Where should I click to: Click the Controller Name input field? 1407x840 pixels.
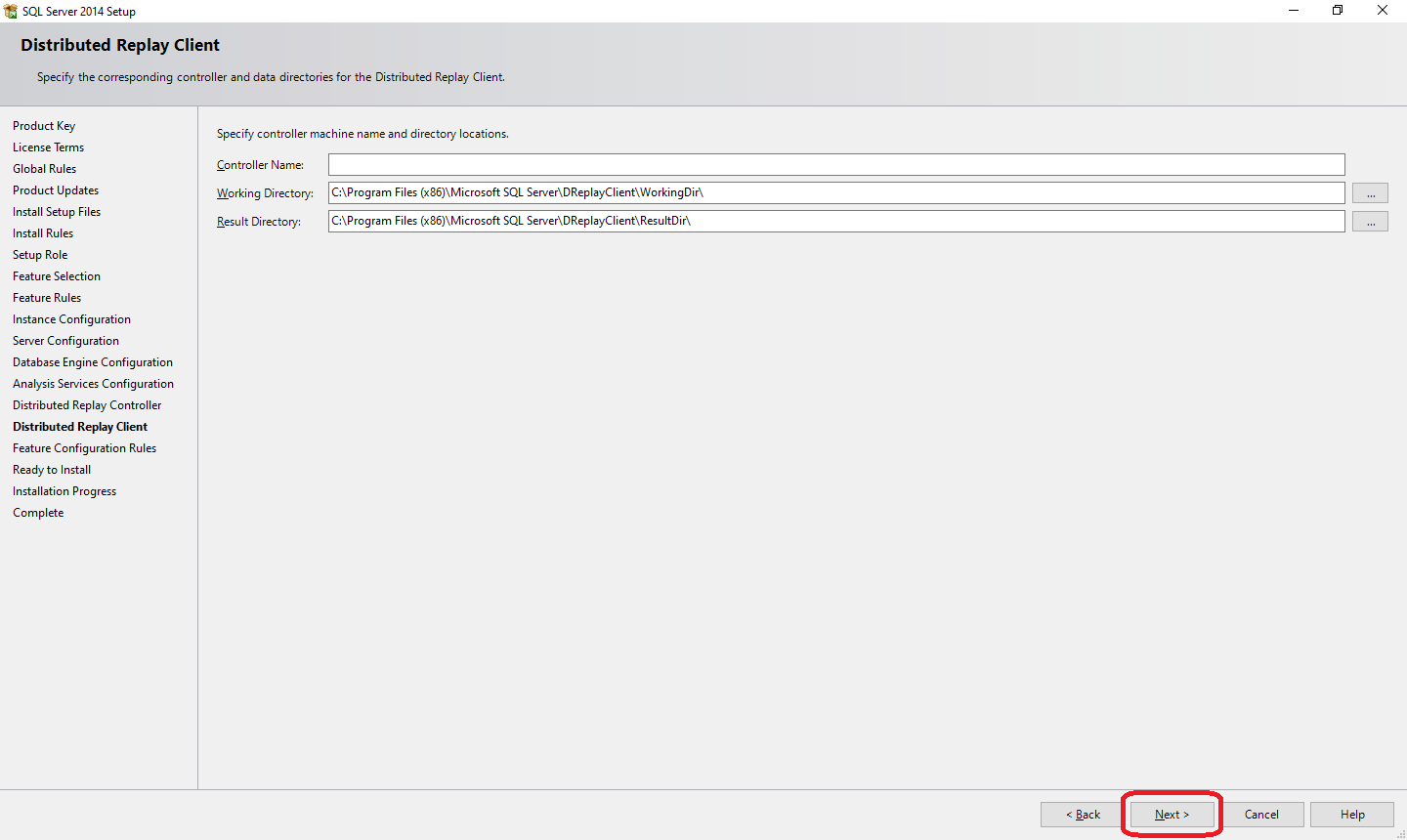pyautogui.click(x=836, y=164)
